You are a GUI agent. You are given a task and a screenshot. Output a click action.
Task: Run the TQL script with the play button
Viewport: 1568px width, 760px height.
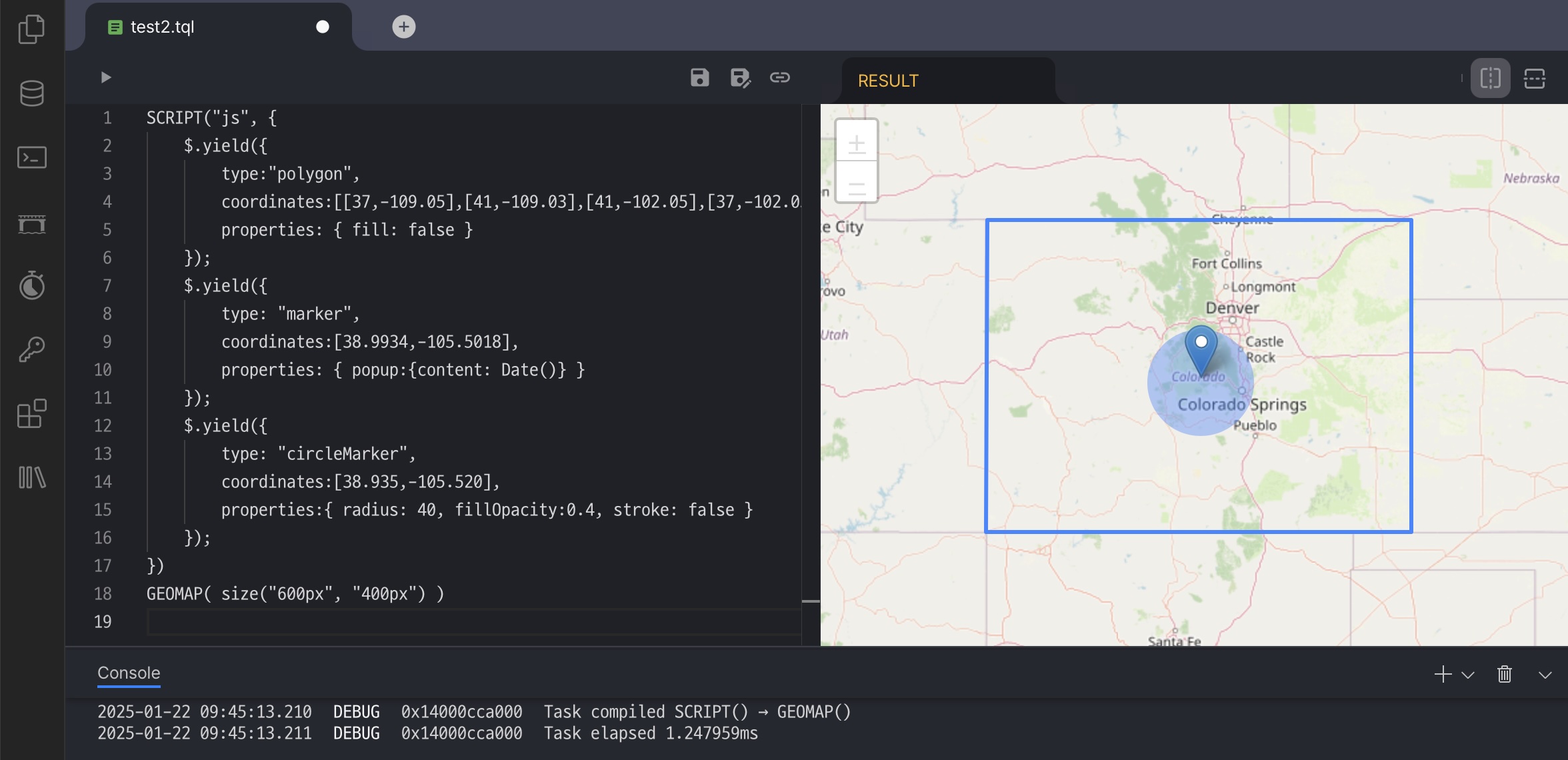point(105,77)
